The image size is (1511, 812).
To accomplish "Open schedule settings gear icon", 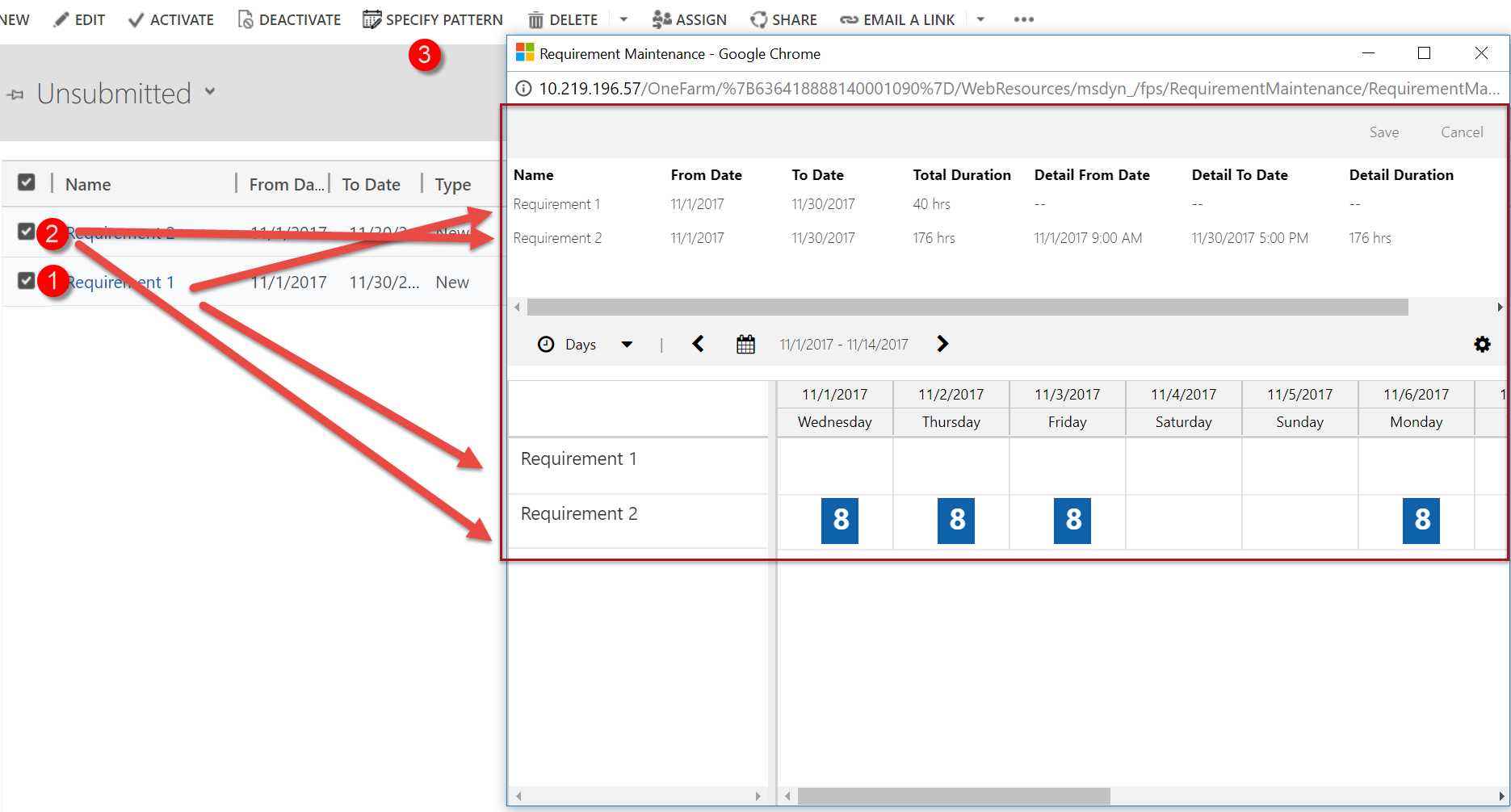I will click(x=1482, y=345).
